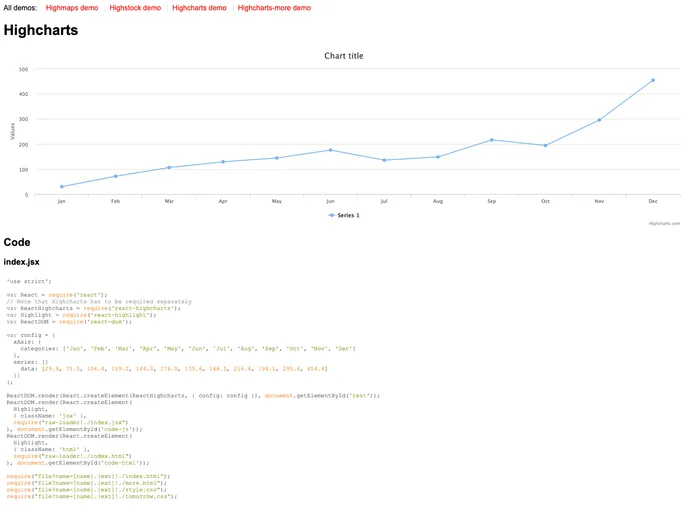Click the 200 y-axis label
Image resolution: width=688 pixels, height=512 pixels.
(24, 144)
